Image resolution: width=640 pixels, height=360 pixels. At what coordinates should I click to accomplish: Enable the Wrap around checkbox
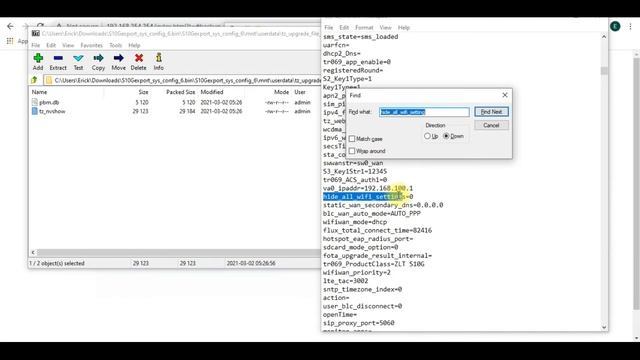click(352, 151)
